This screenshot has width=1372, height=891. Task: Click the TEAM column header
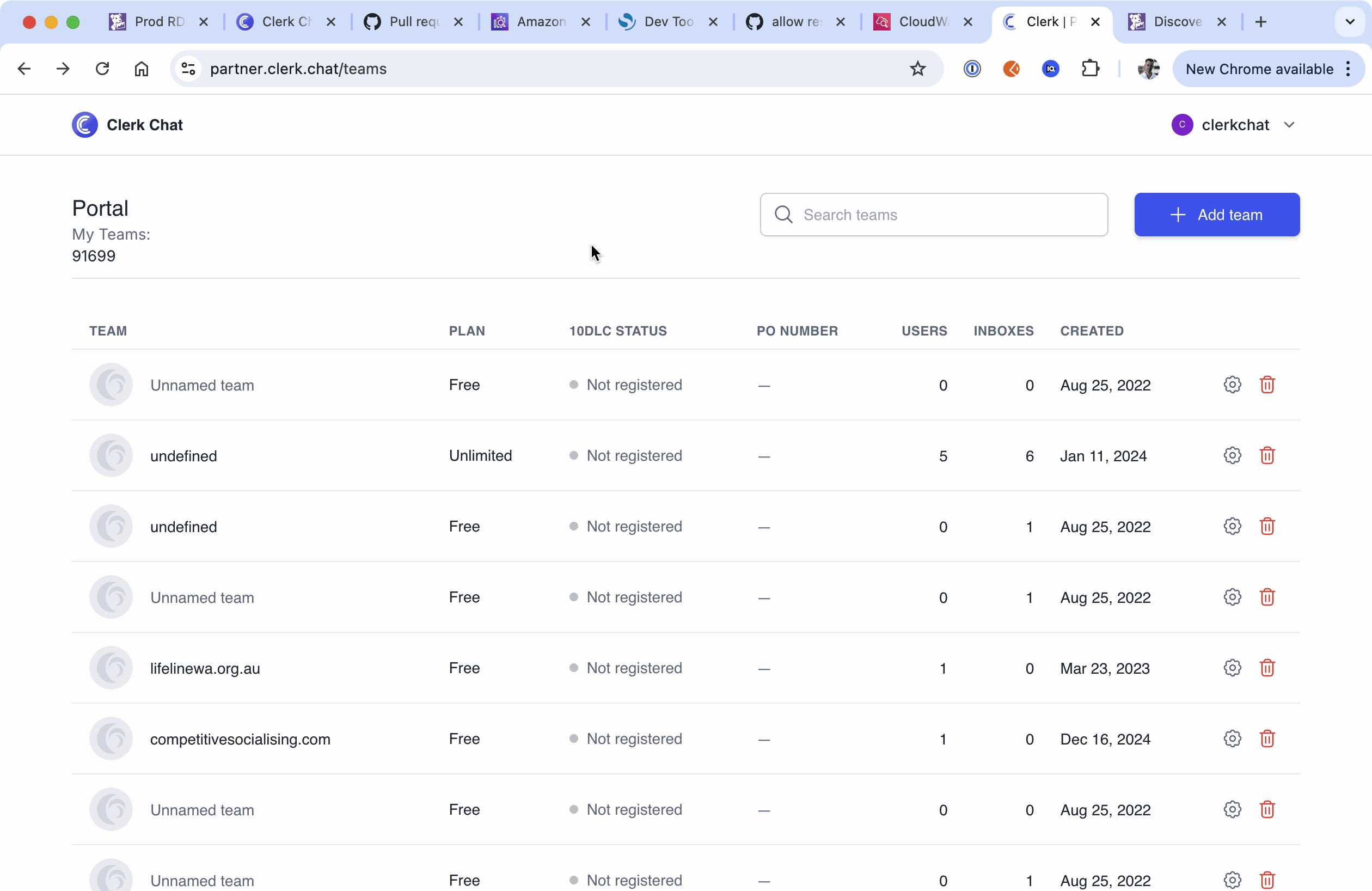pyautogui.click(x=108, y=331)
